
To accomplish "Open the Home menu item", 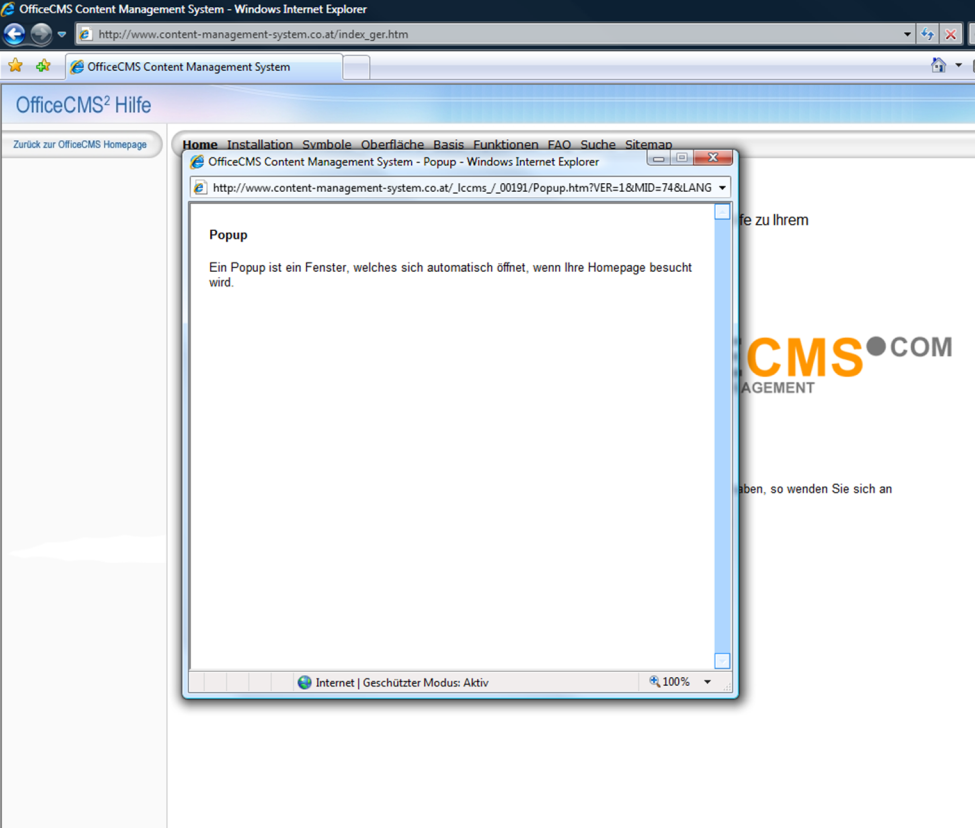I will click(200, 144).
